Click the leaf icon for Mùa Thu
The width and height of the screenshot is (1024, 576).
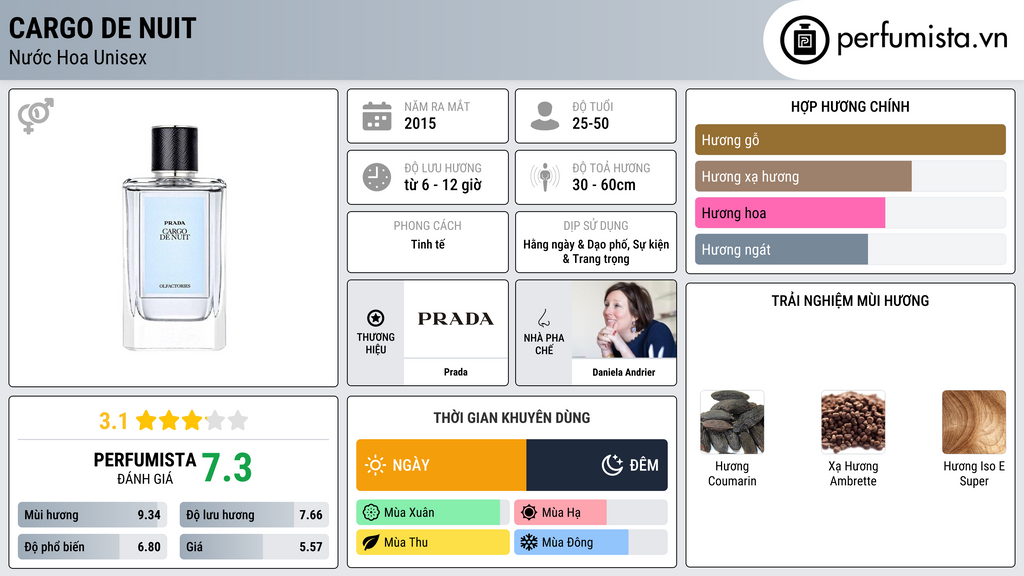[370, 542]
